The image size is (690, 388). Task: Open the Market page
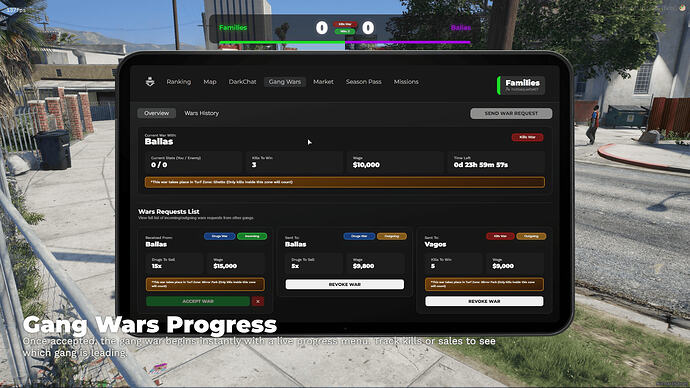coord(323,82)
